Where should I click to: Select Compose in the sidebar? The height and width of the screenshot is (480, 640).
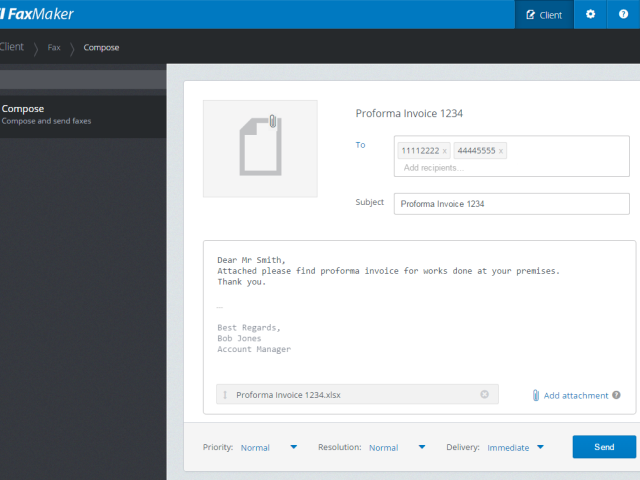pos(23,109)
